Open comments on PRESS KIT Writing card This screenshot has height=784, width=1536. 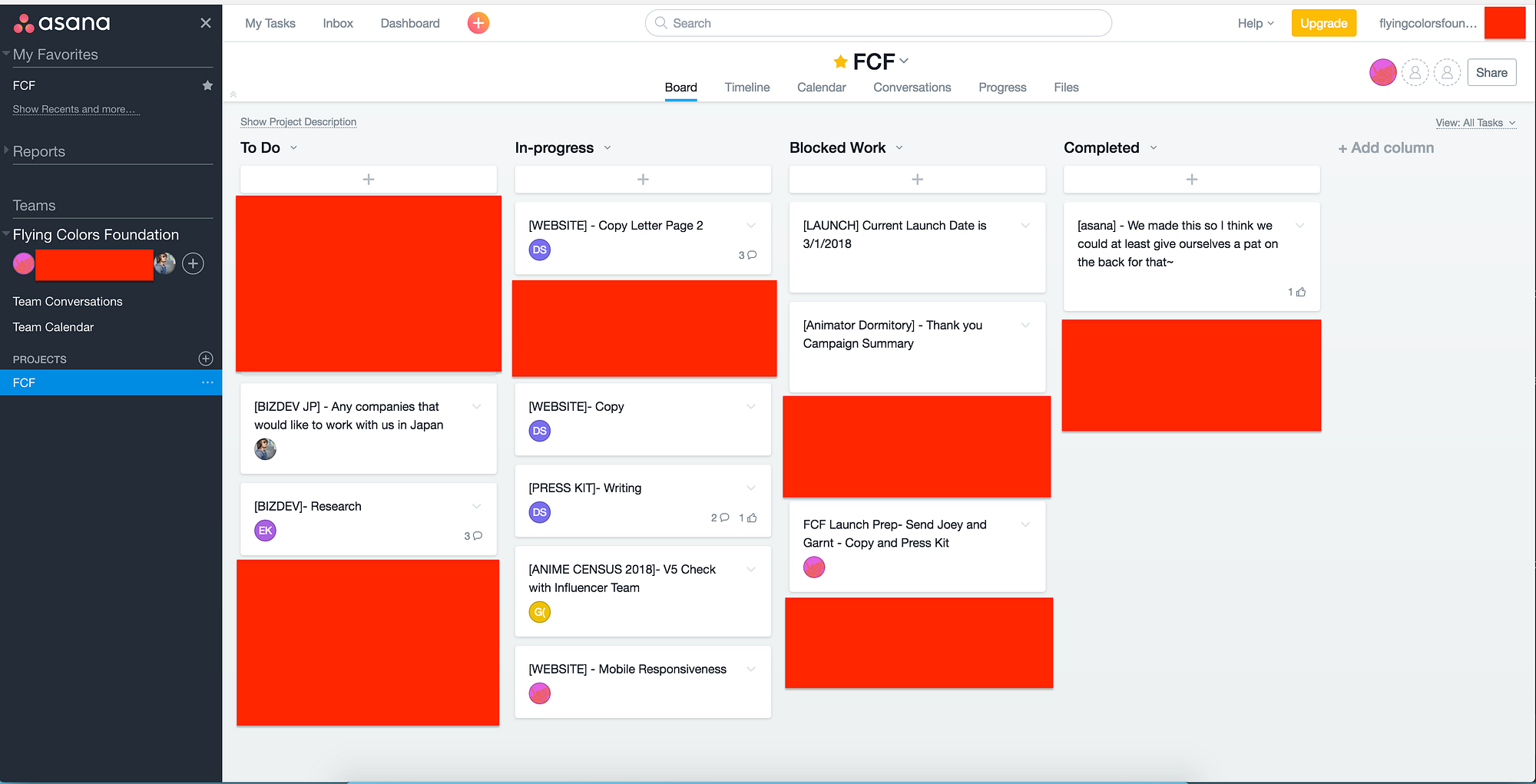point(720,518)
